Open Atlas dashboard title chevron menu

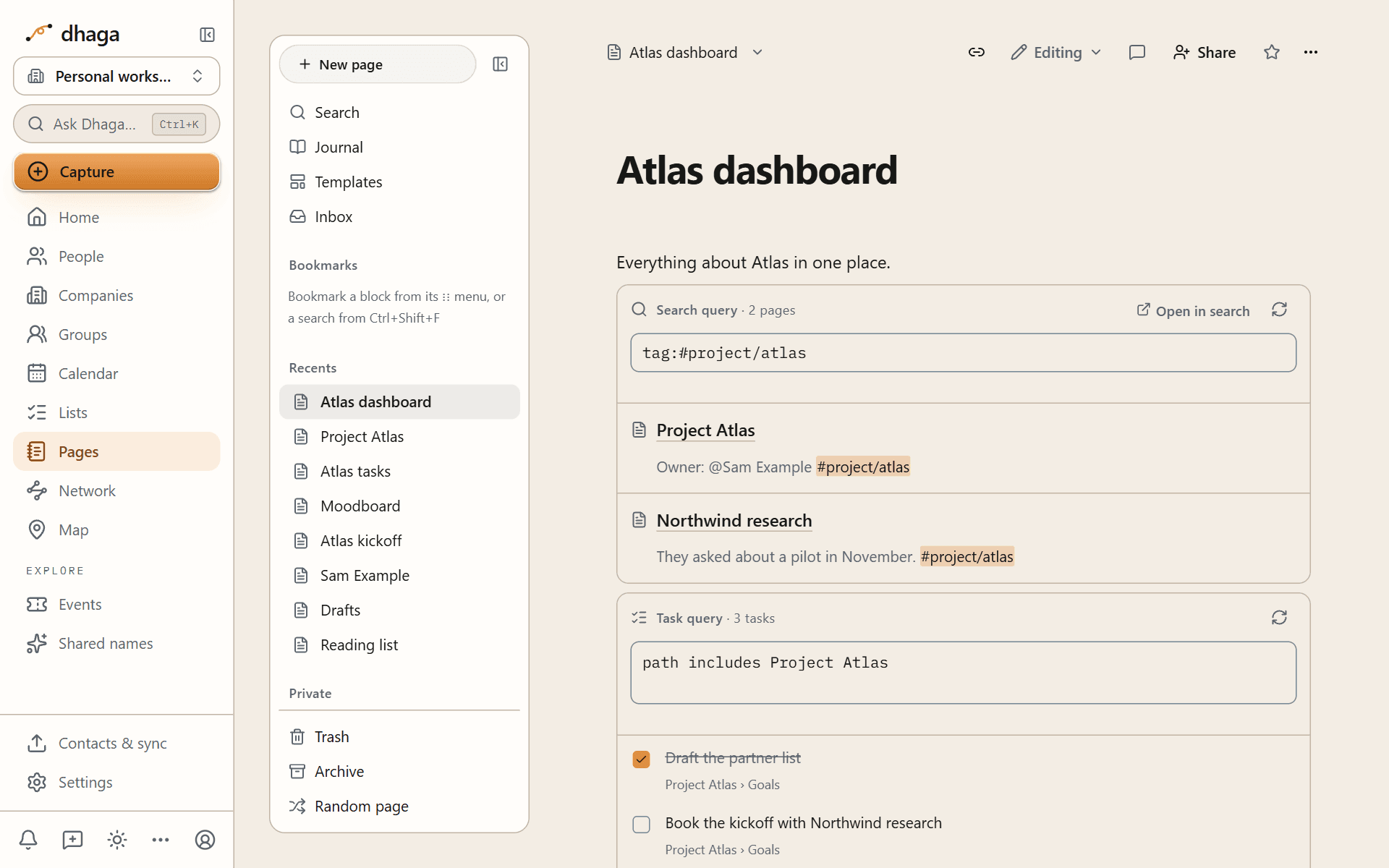tap(757, 52)
